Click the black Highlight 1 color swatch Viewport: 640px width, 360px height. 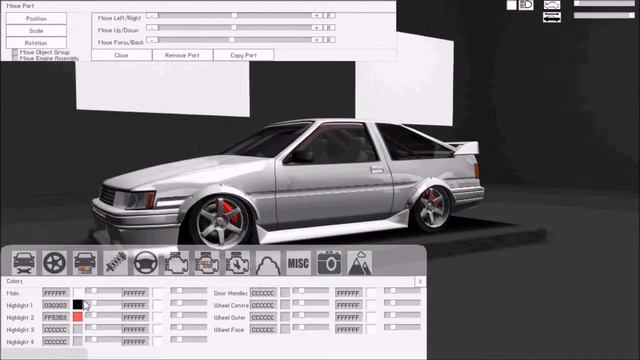[x=78, y=304]
